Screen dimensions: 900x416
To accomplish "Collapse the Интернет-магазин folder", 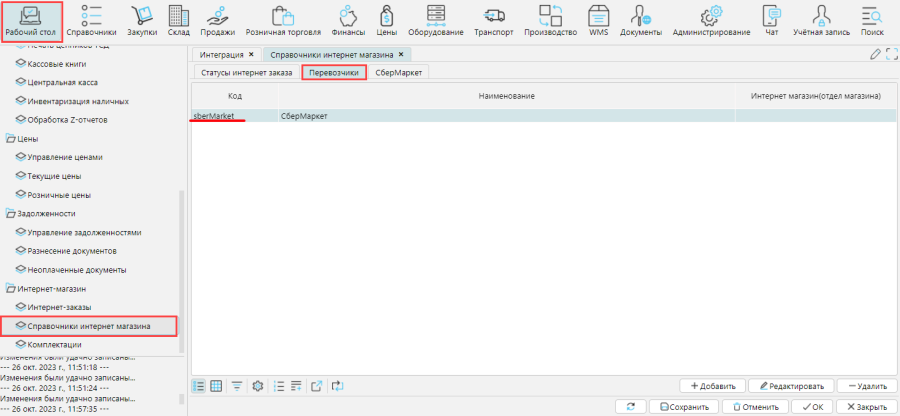I will [x=11, y=288].
